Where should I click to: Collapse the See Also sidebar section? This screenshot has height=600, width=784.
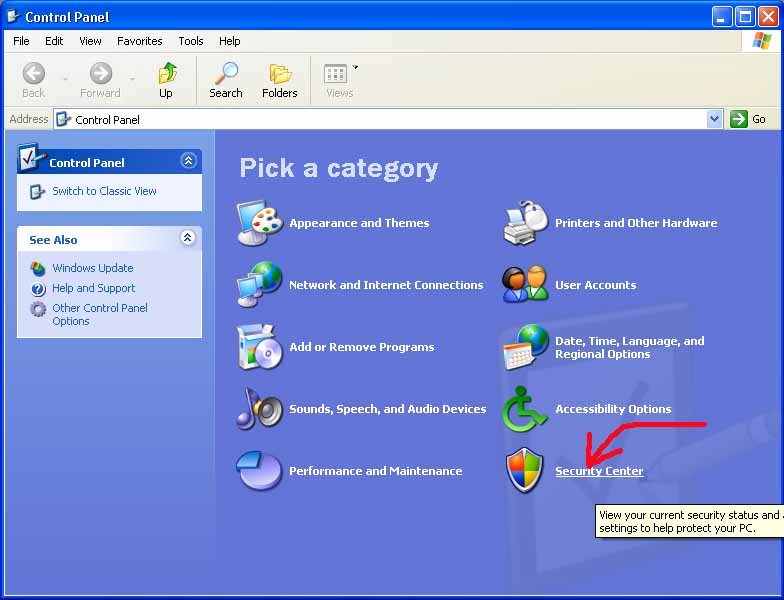click(187, 238)
